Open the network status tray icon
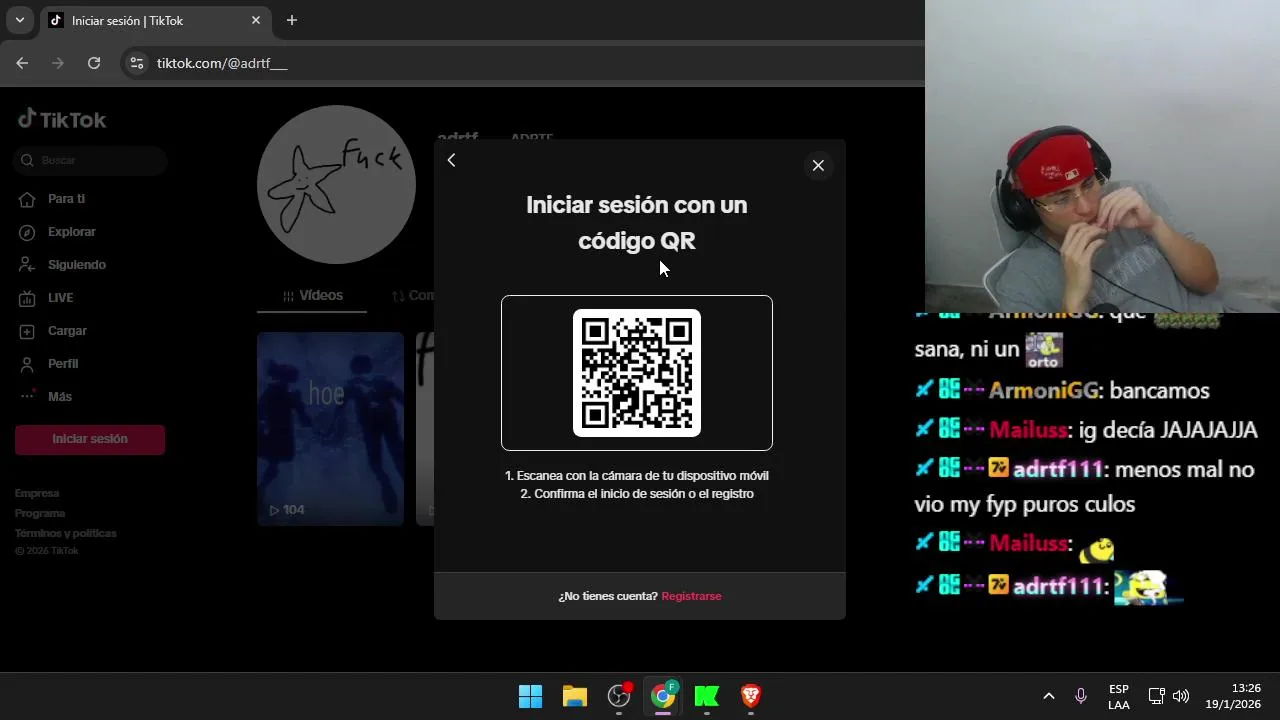The image size is (1280, 720). 1156,696
